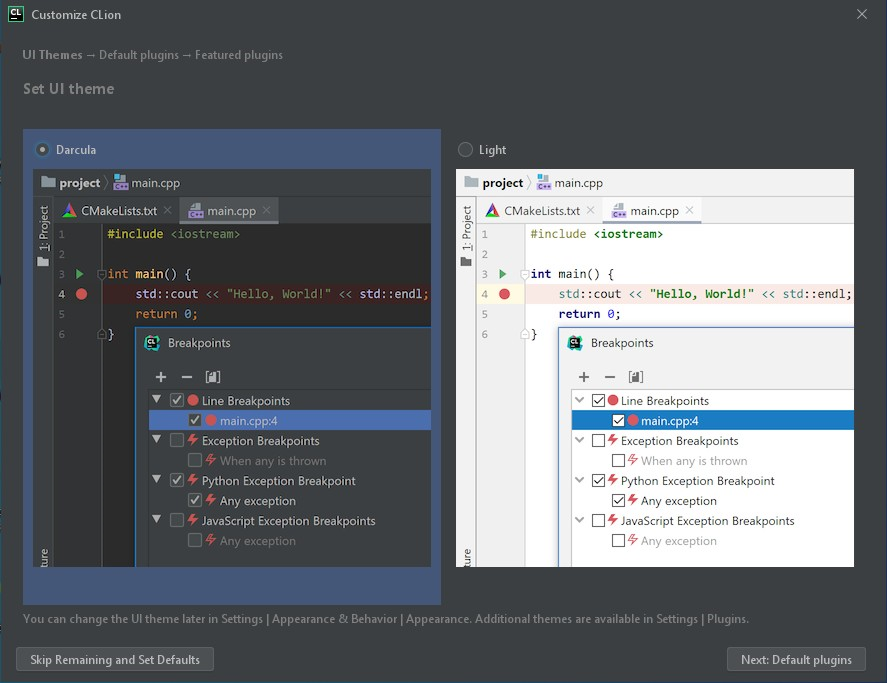
Task: Click red breakpoint dot in Darcula gutter
Action: click(81, 294)
